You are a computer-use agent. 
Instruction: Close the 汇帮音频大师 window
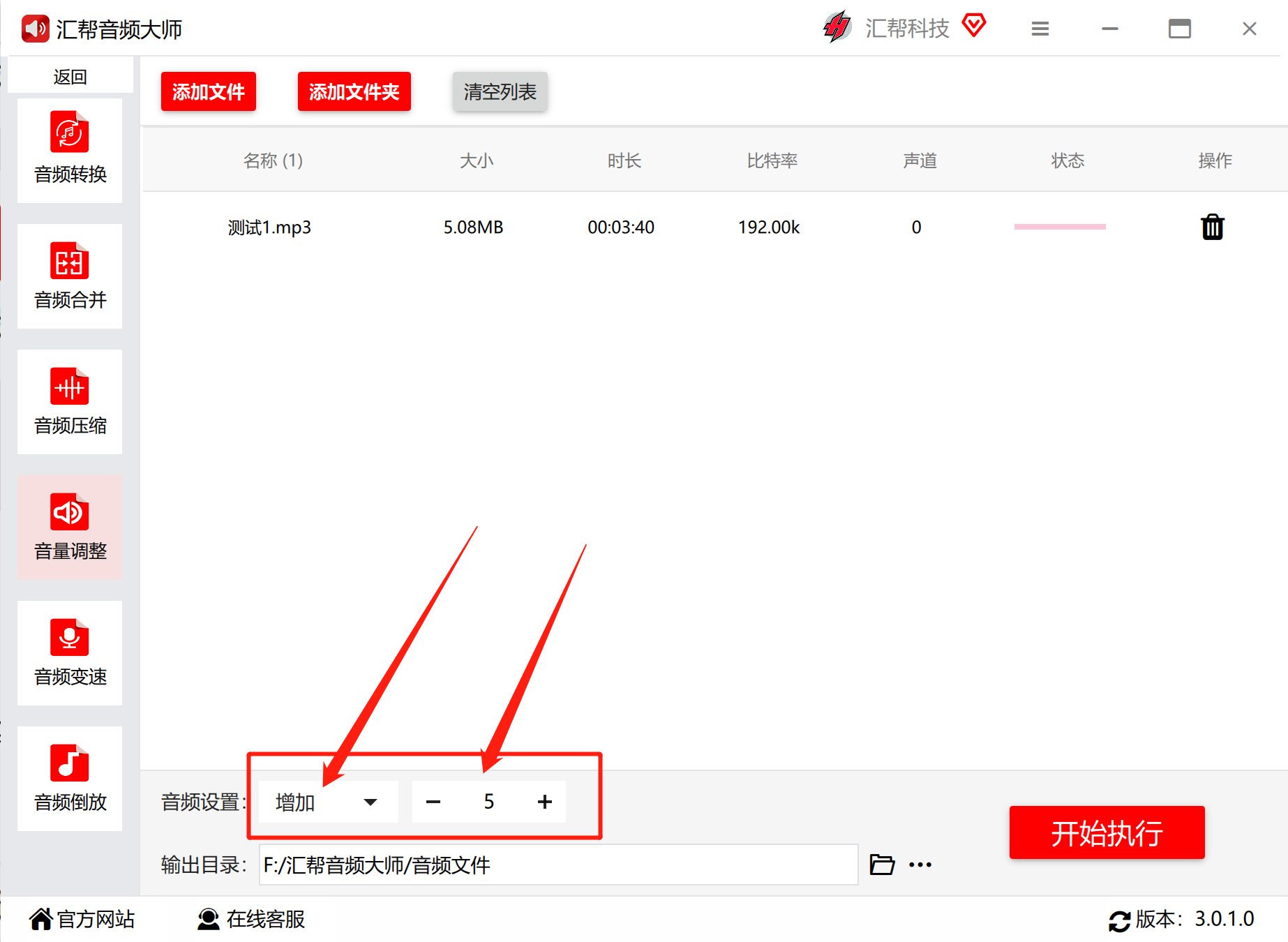tap(1250, 29)
